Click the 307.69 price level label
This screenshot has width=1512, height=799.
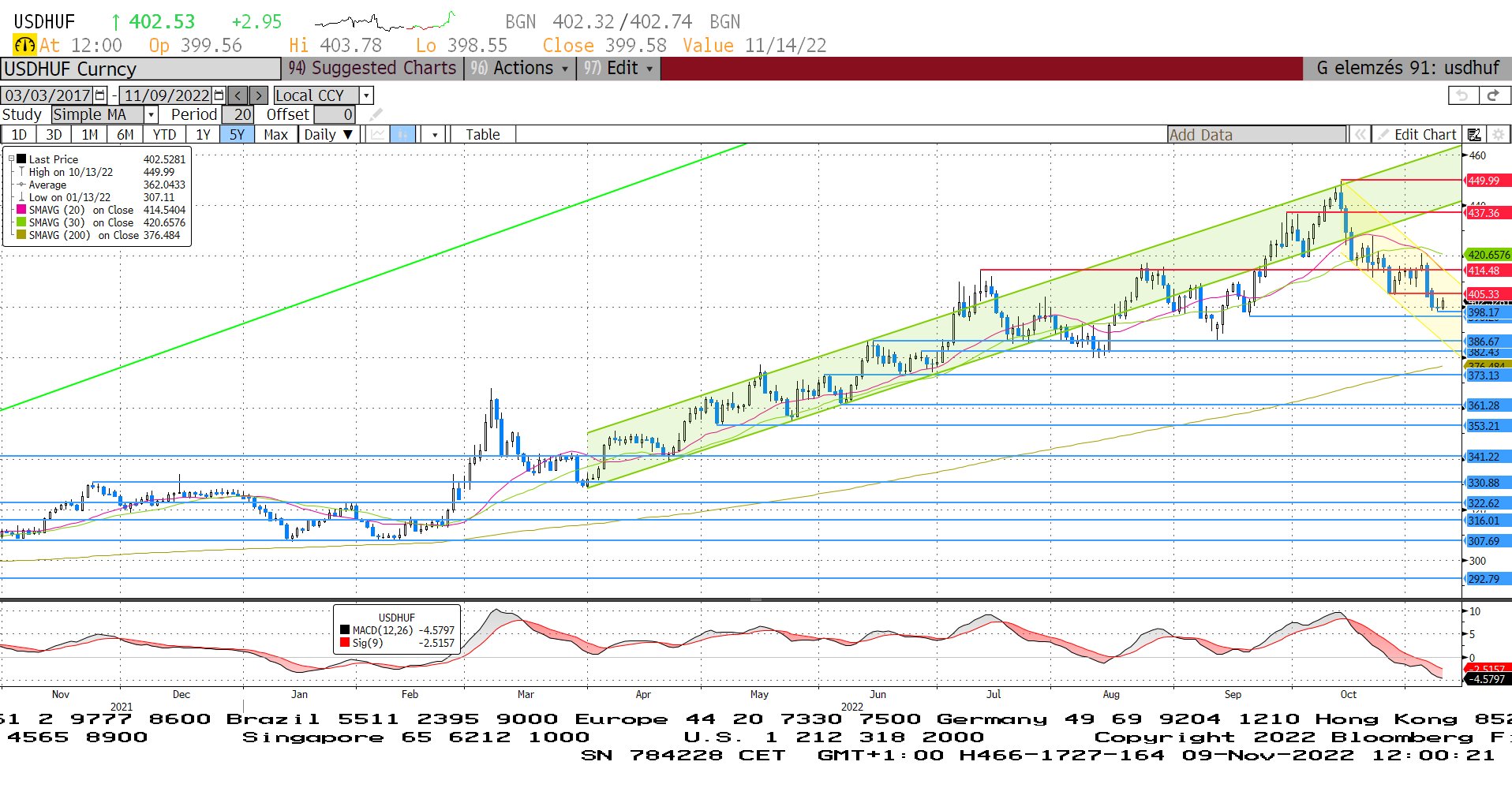coord(1488,541)
